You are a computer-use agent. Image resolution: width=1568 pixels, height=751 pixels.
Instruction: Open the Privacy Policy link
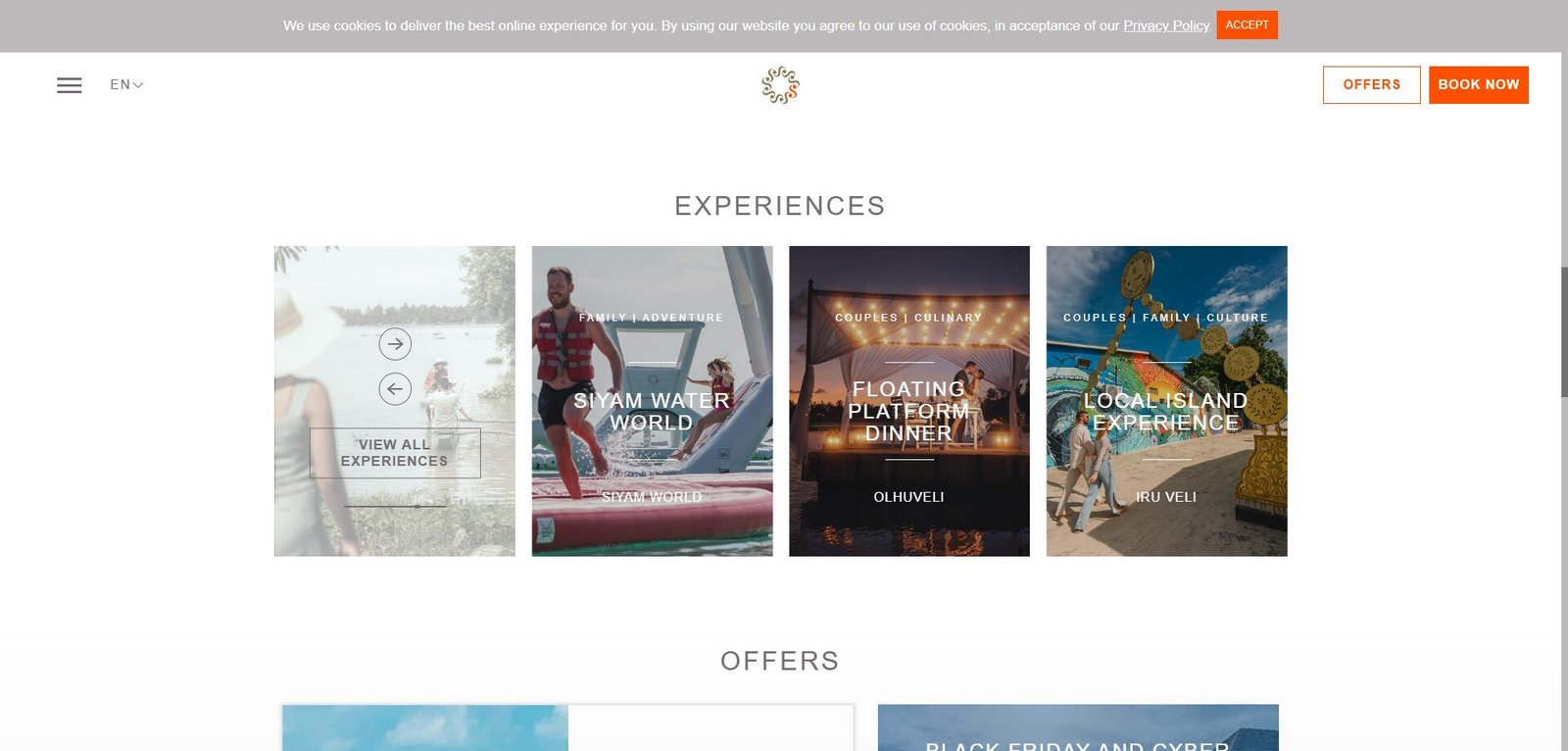1166,25
